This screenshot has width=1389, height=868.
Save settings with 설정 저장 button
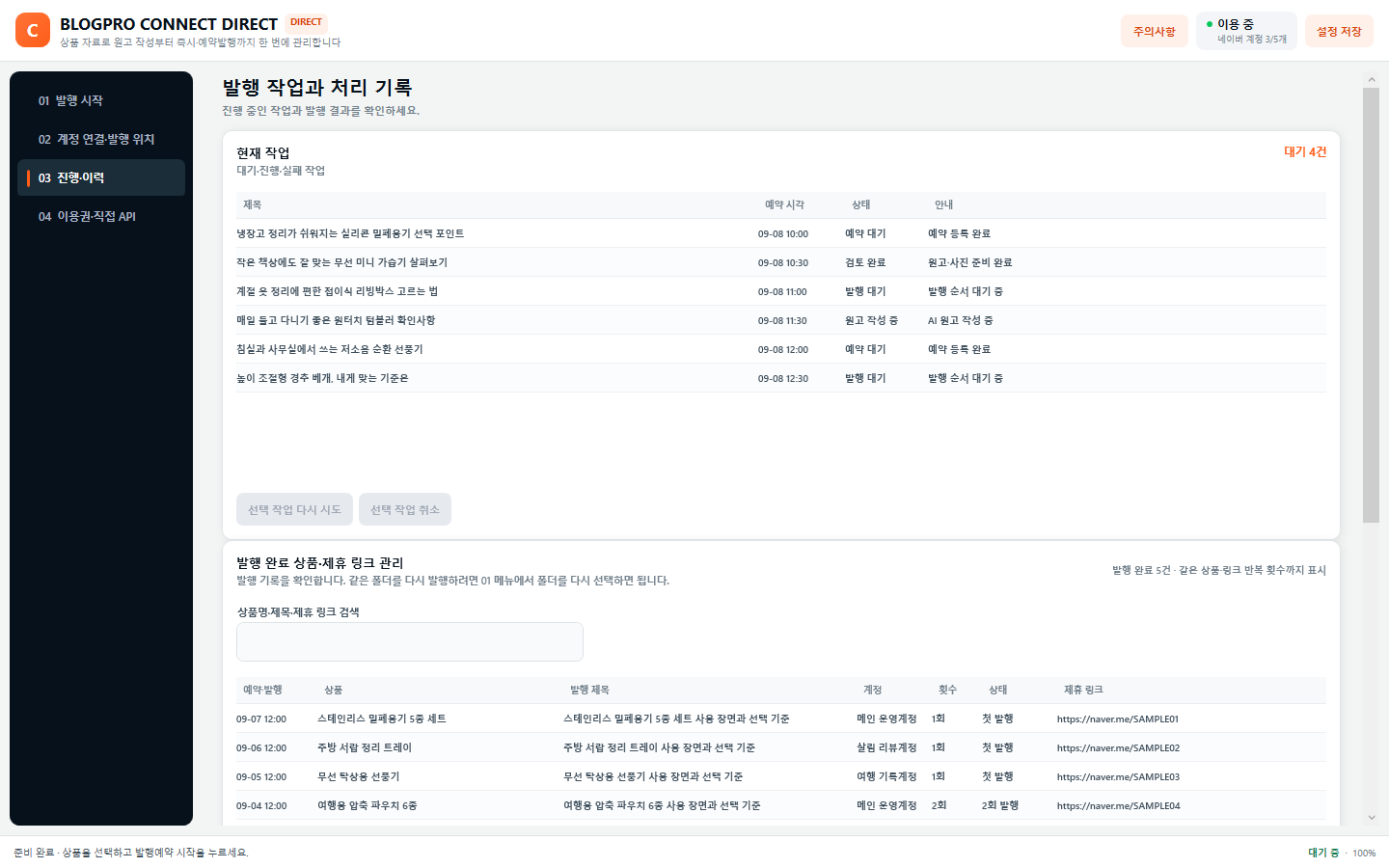[1339, 31]
